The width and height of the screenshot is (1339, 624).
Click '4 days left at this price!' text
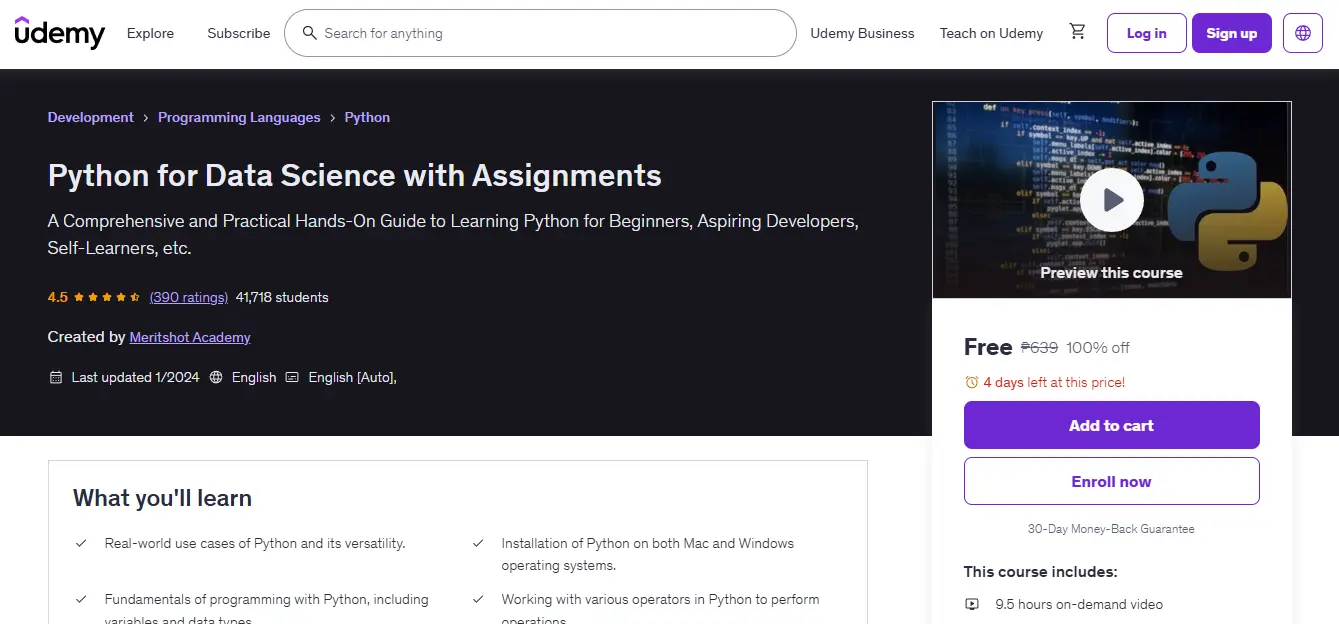click(1054, 382)
